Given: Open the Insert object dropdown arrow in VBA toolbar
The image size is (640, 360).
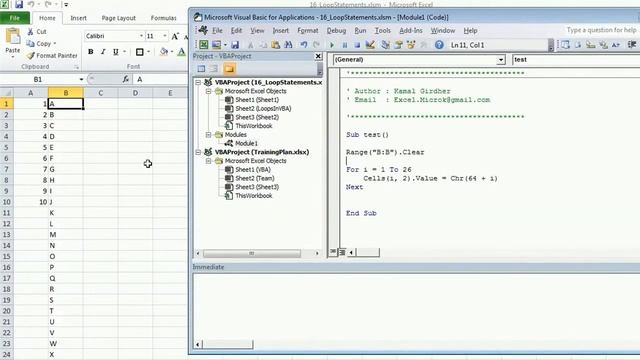Looking at the screenshot, I should coord(225,45).
